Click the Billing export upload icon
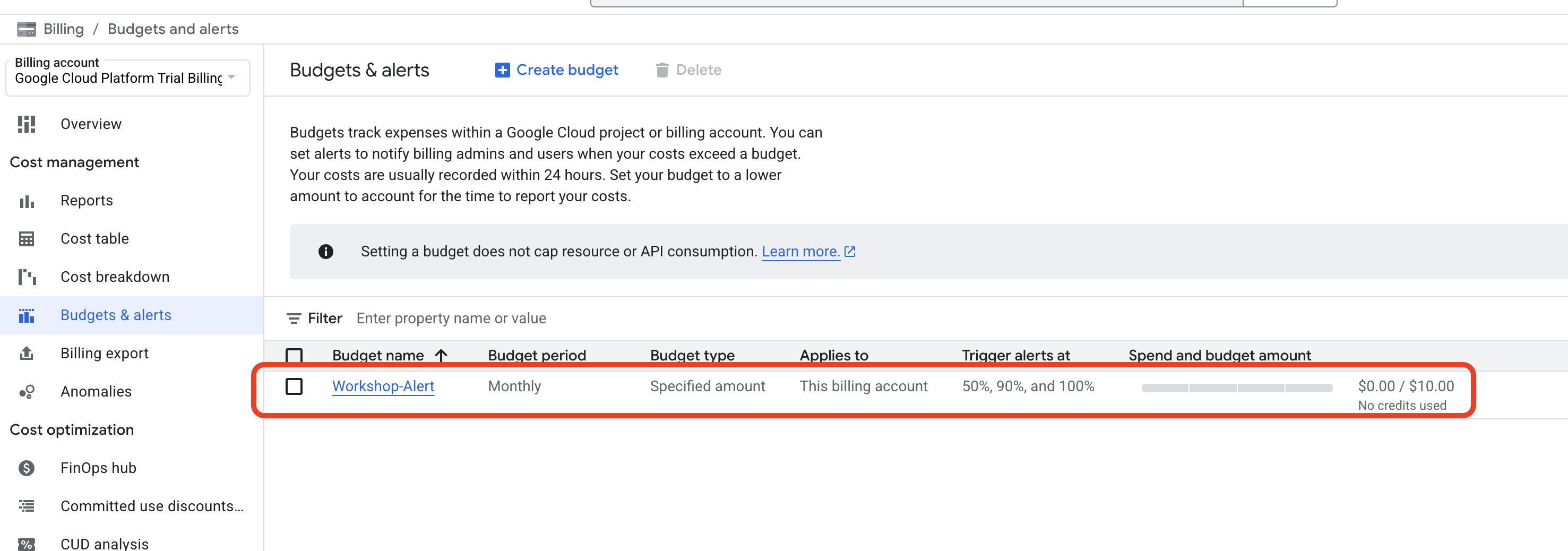Viewport: 1568px width, 551px height. pos(27,353)
